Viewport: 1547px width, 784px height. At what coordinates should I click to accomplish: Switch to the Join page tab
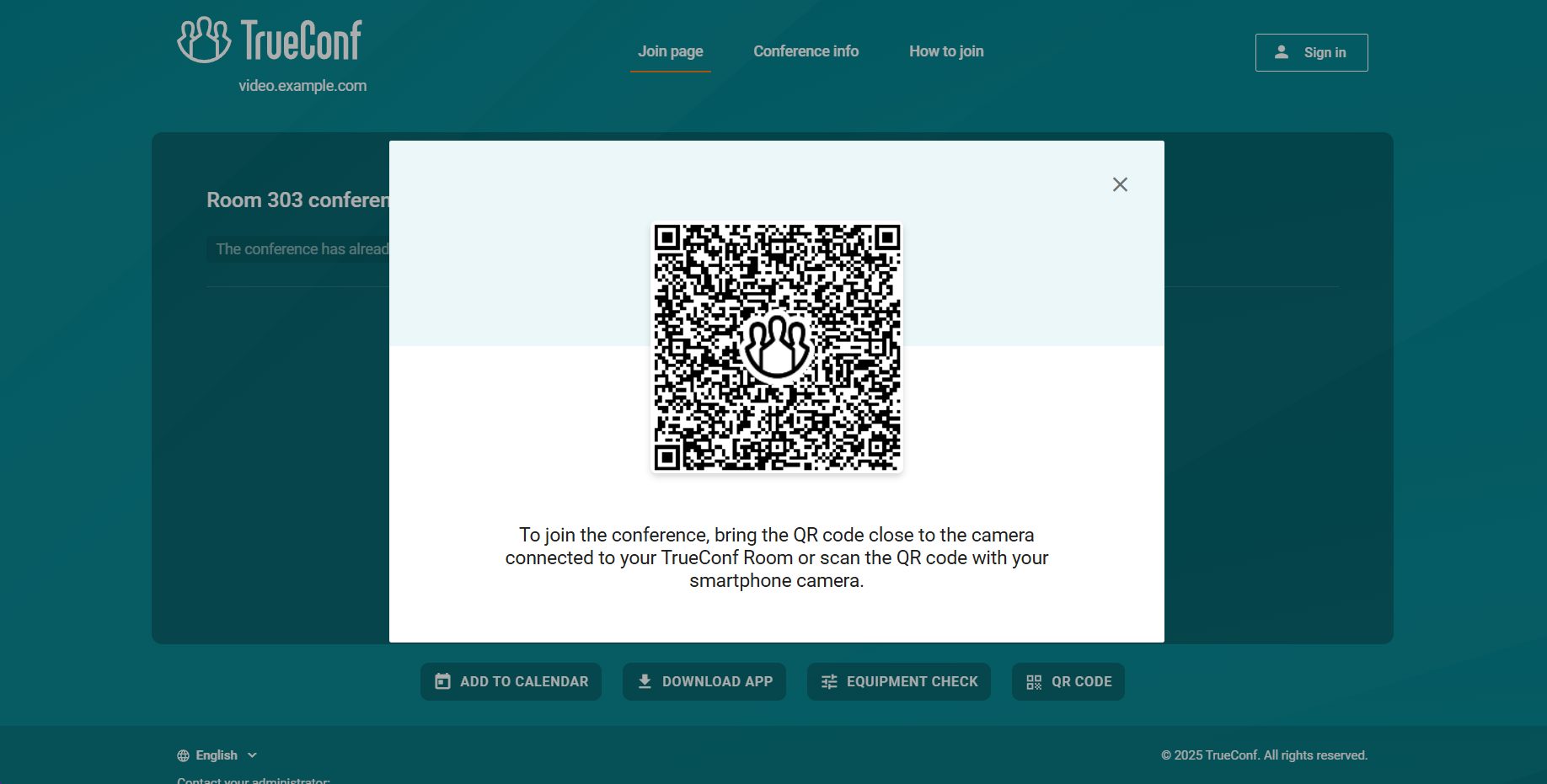click(671, 51)
